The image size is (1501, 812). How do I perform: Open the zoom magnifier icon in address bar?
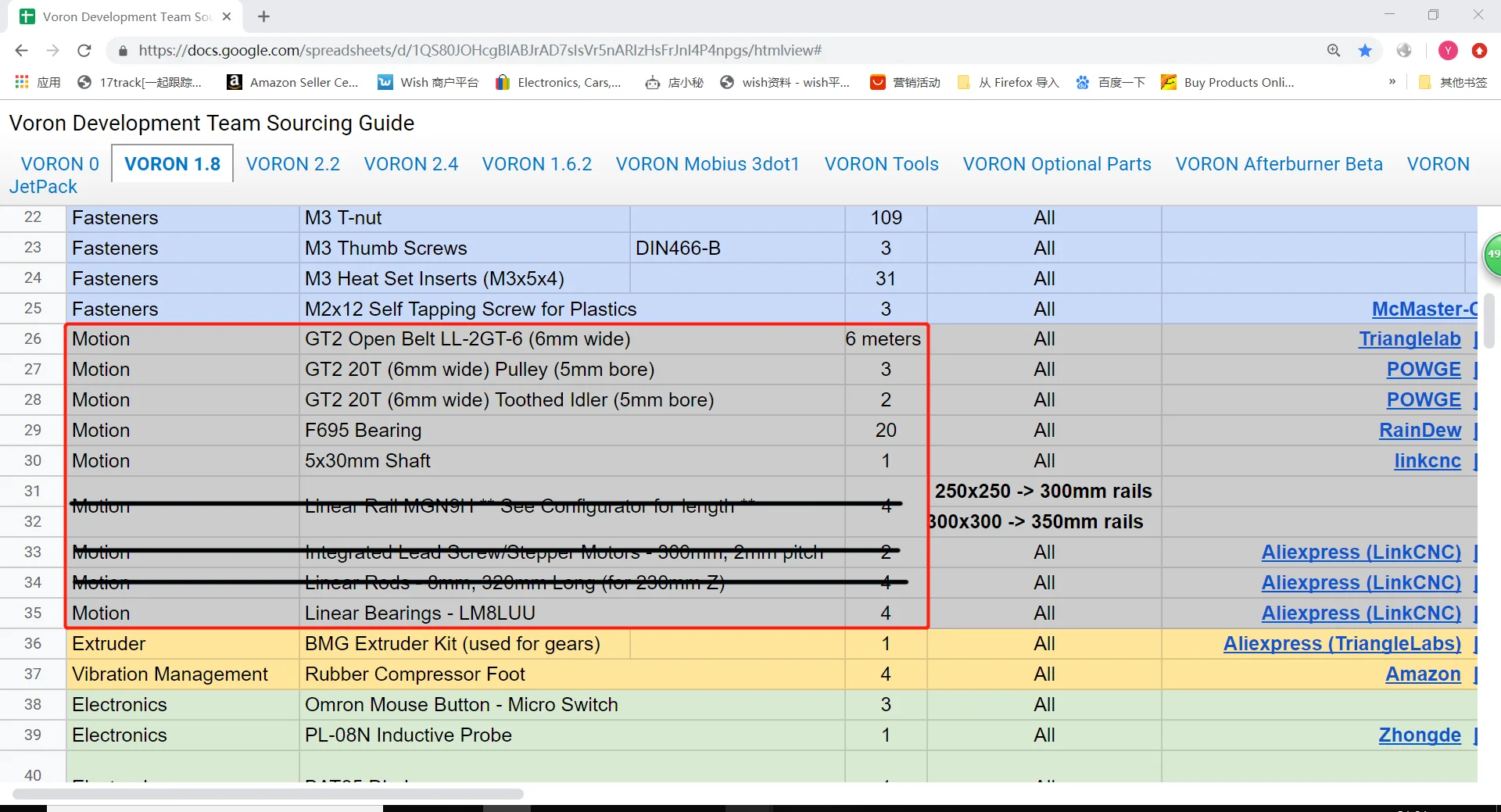[x=1334, y=51]
